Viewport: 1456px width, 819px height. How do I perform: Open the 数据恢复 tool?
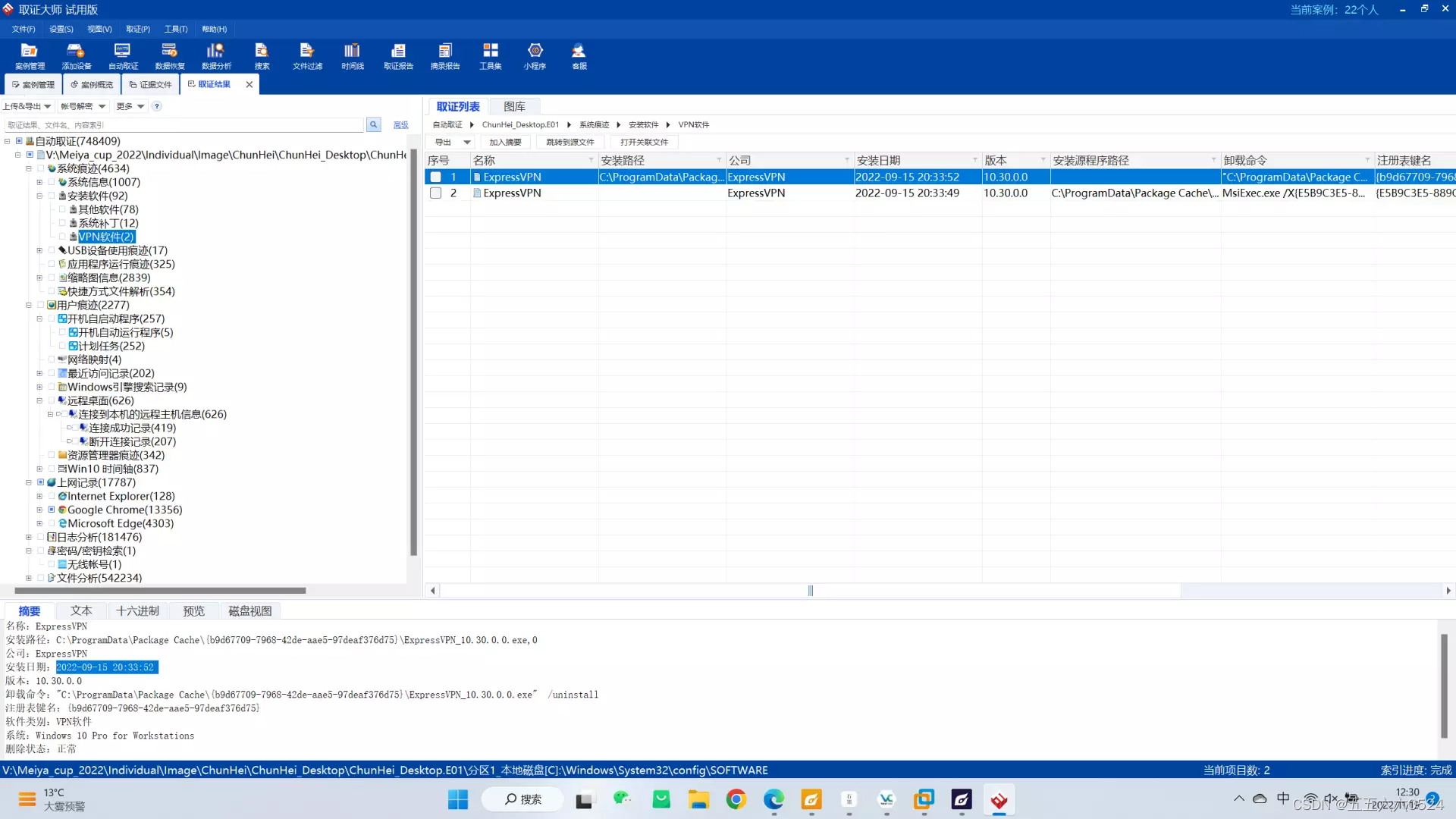[x=169, y=56]
